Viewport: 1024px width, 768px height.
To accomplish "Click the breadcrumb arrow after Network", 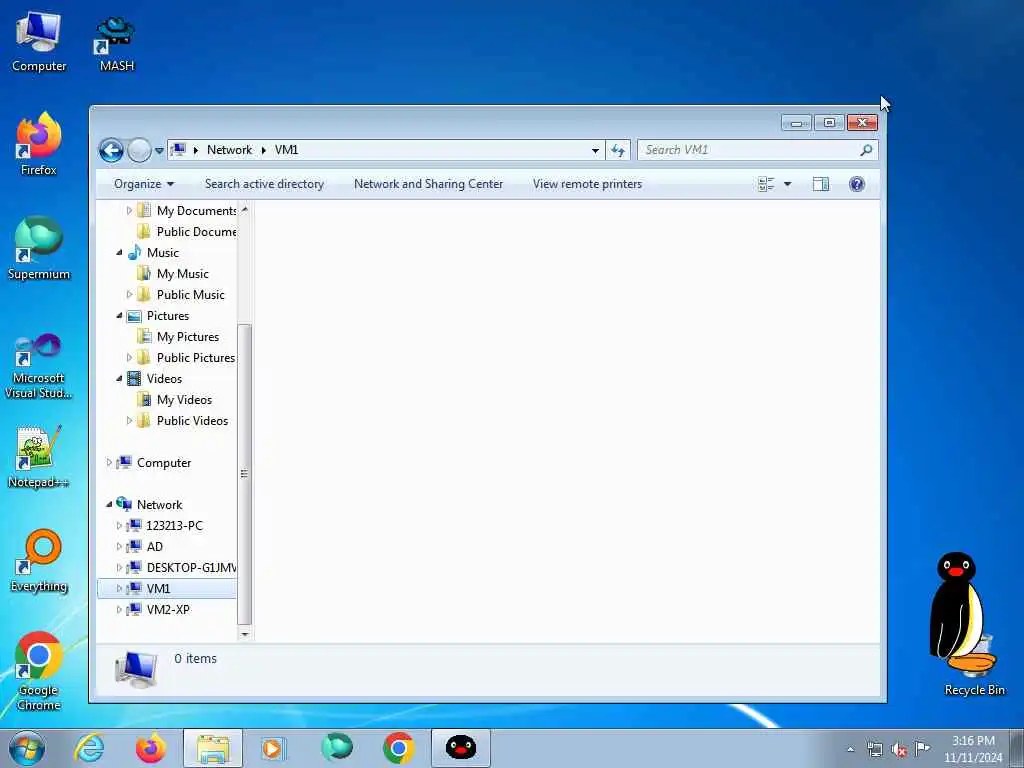I will click(x=263, y=150).
